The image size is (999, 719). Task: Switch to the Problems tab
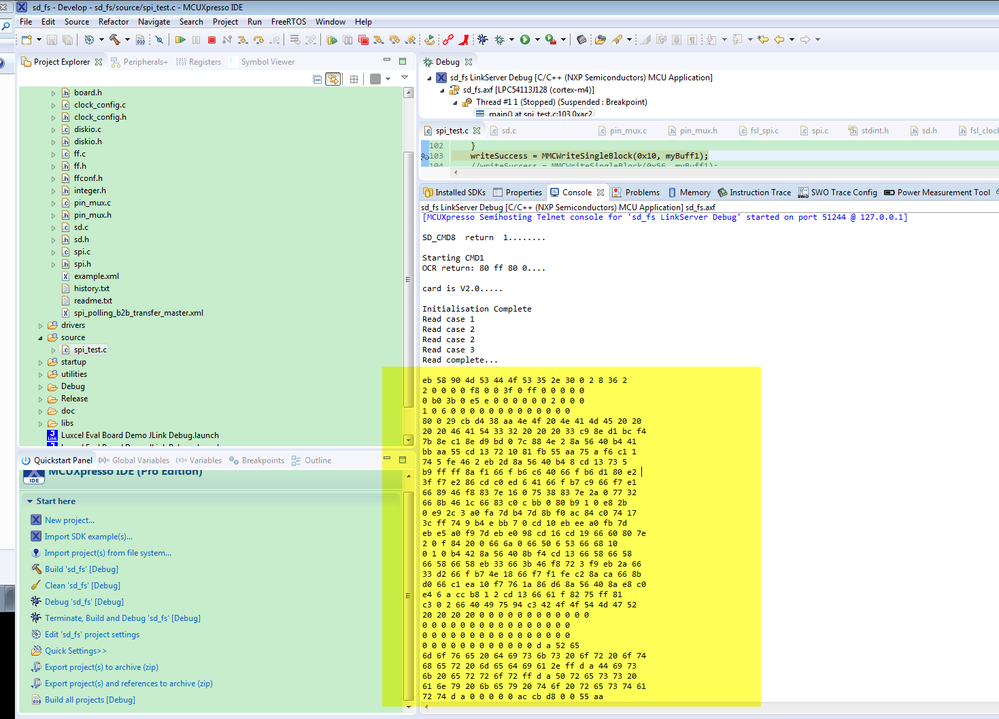(x=636, y=192)
